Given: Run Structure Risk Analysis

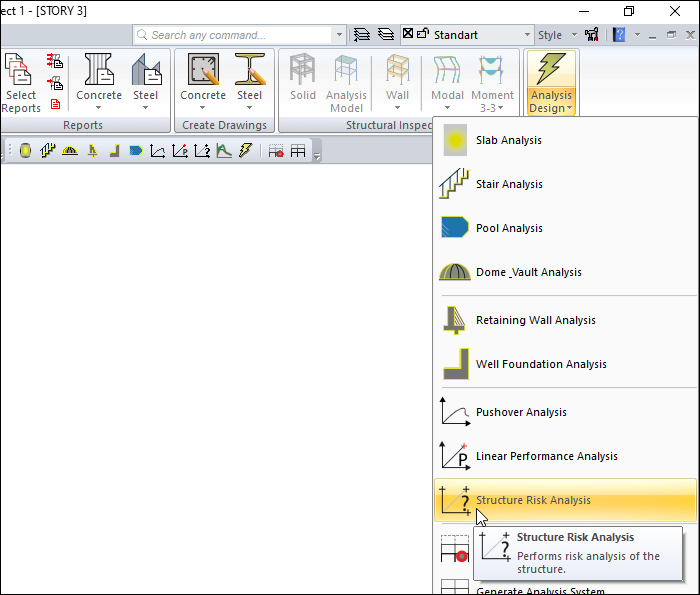Looking at the screenshot, I should point(532,500).
